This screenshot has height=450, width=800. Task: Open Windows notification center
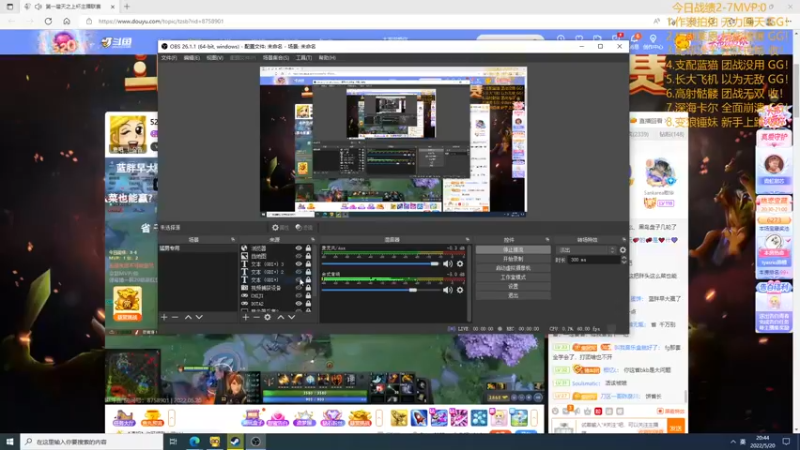point(786,442)
